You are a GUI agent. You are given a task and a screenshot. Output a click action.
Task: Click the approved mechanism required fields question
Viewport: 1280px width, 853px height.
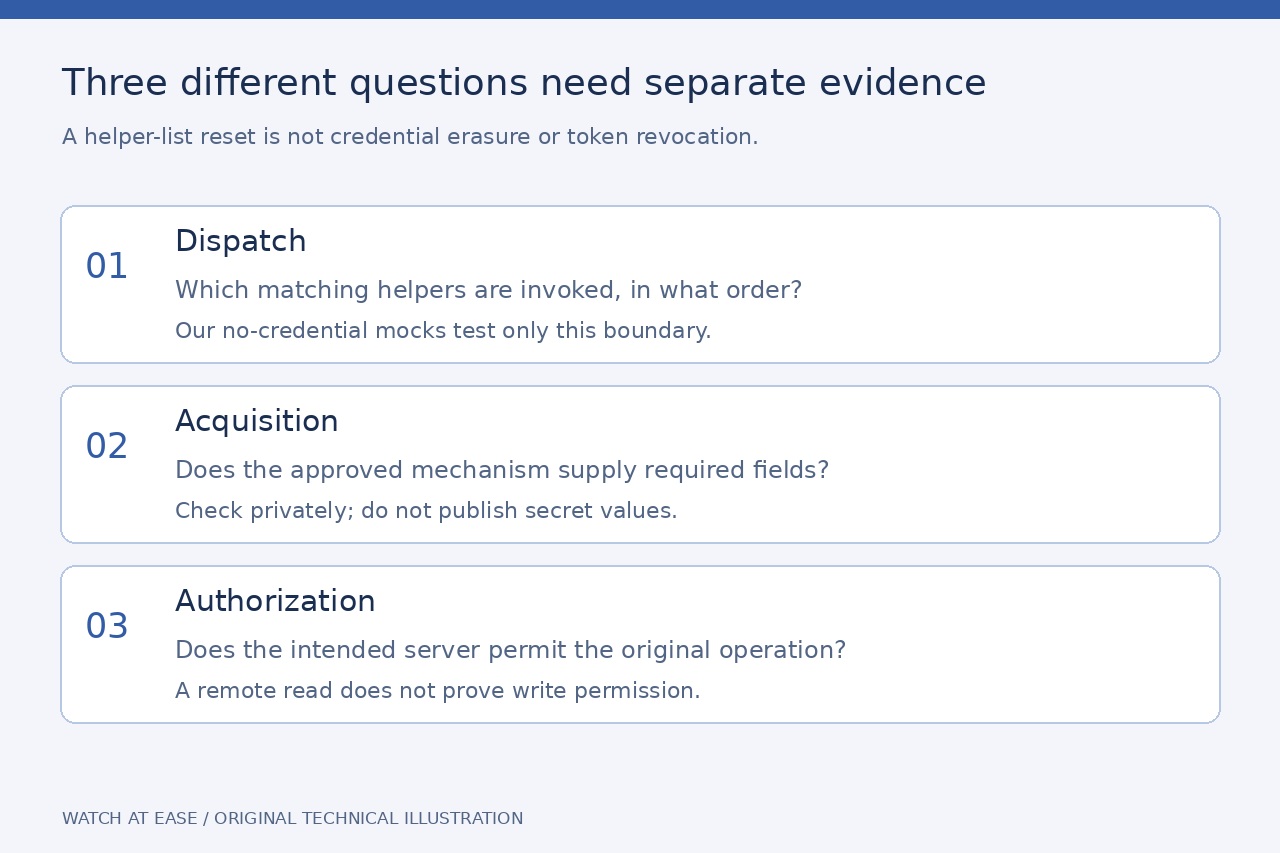[502, 471]
